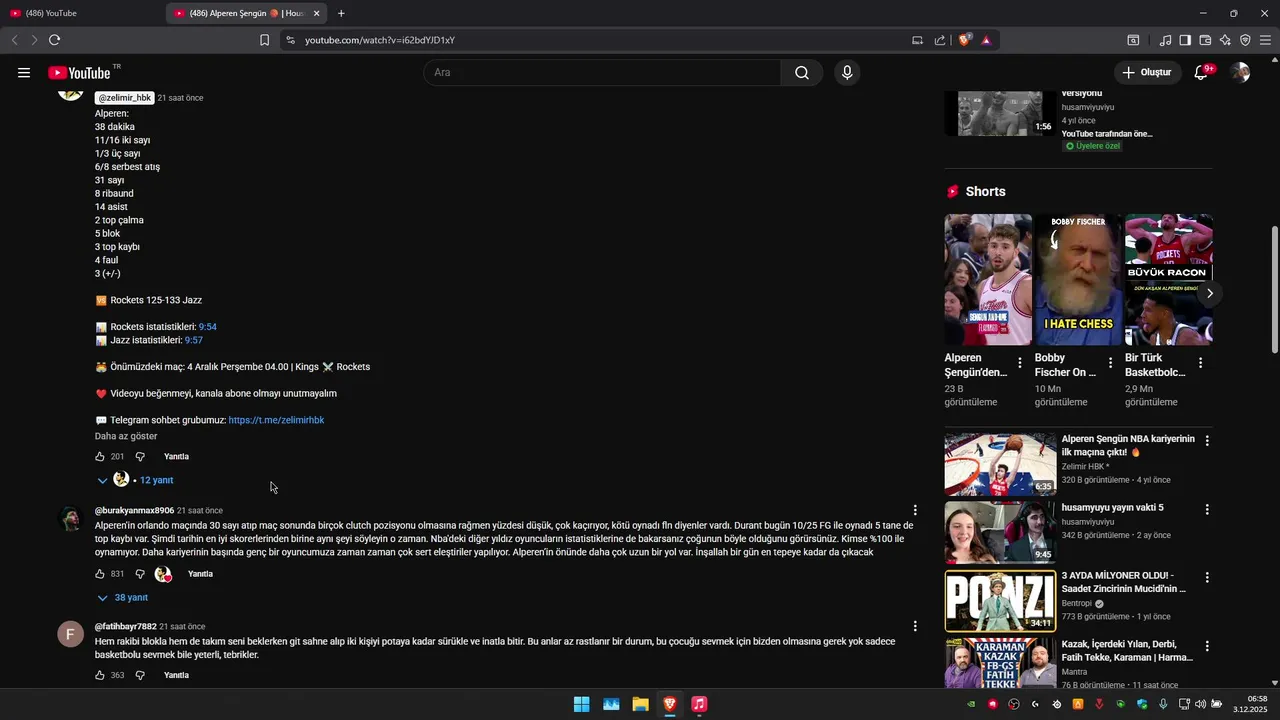Jump to 9:54 Rockets stats timestamp
Screen dimensions: 1280x720
[x=207, y=327]
